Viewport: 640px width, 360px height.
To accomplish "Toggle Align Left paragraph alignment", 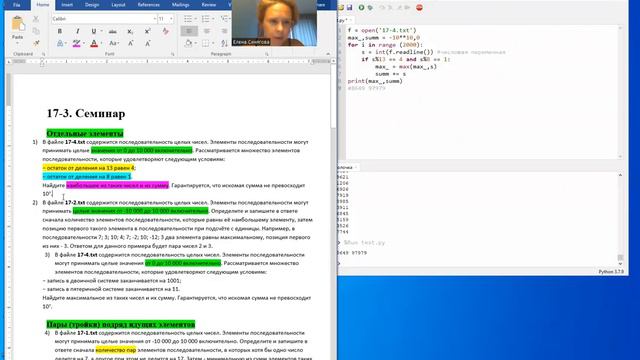I will [189, 31].
